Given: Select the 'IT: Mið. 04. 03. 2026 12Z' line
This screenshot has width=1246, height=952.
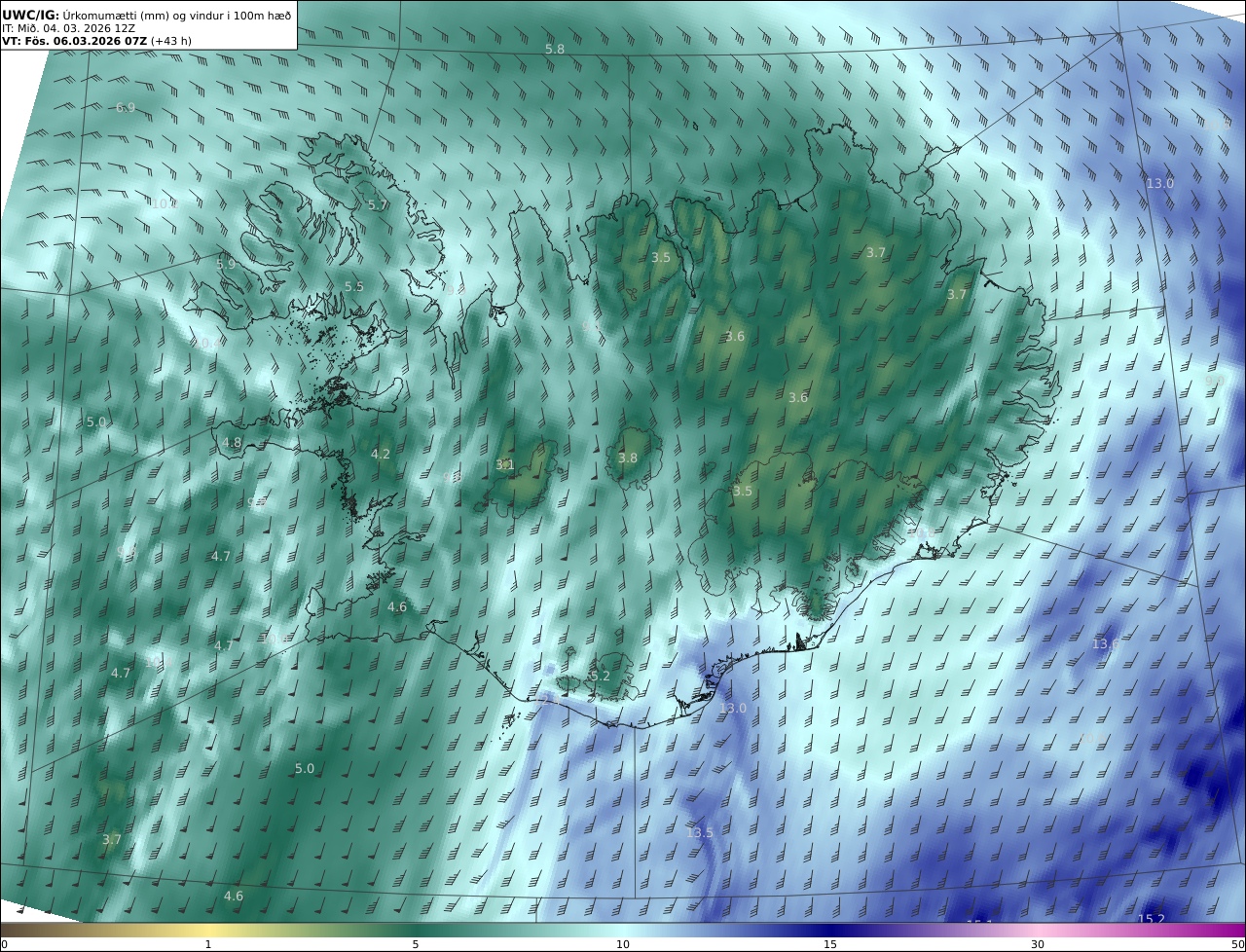Looking at the screenshot, I should (68, 28).
